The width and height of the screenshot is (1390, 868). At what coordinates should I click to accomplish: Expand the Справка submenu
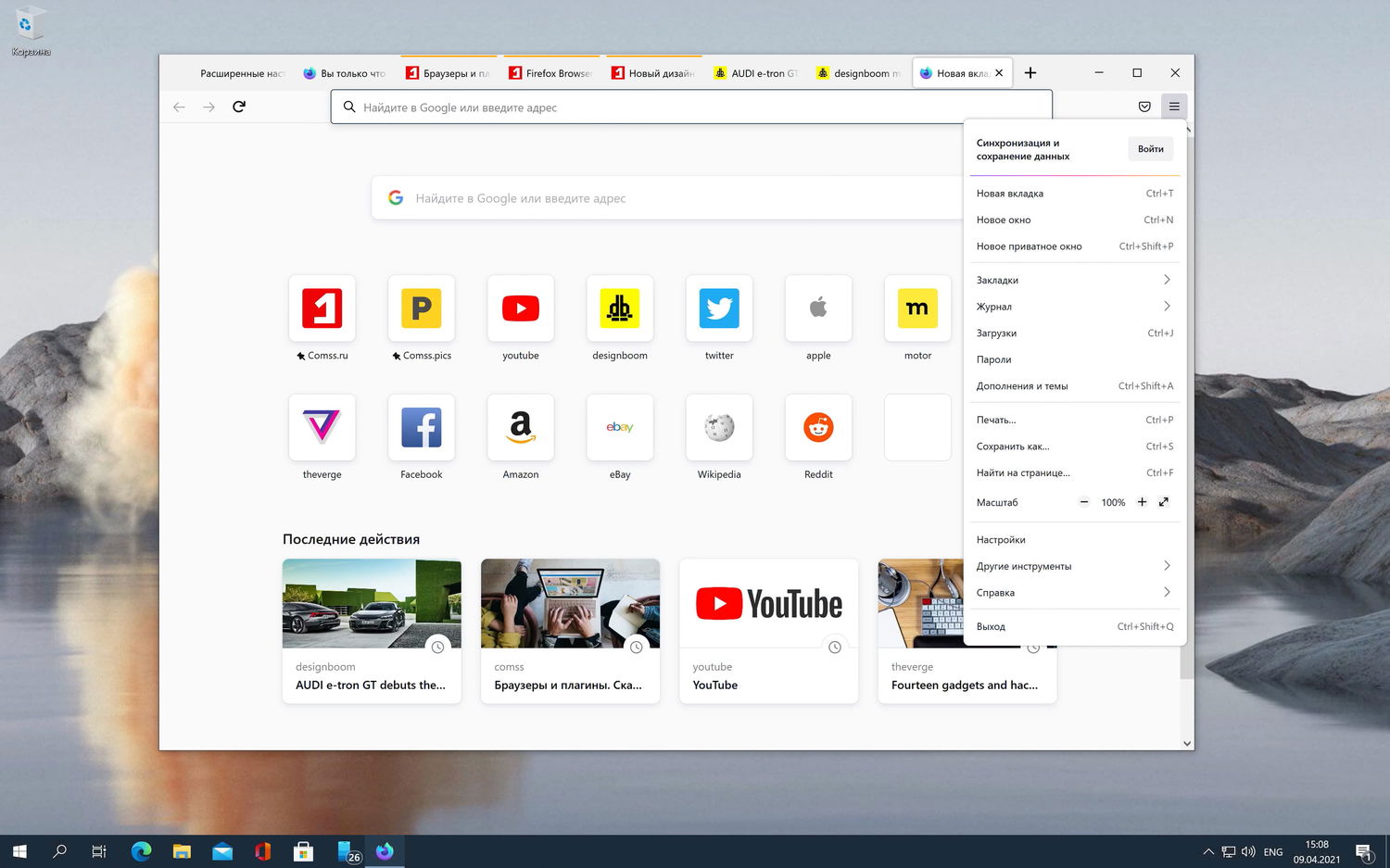pos(1074,593)
